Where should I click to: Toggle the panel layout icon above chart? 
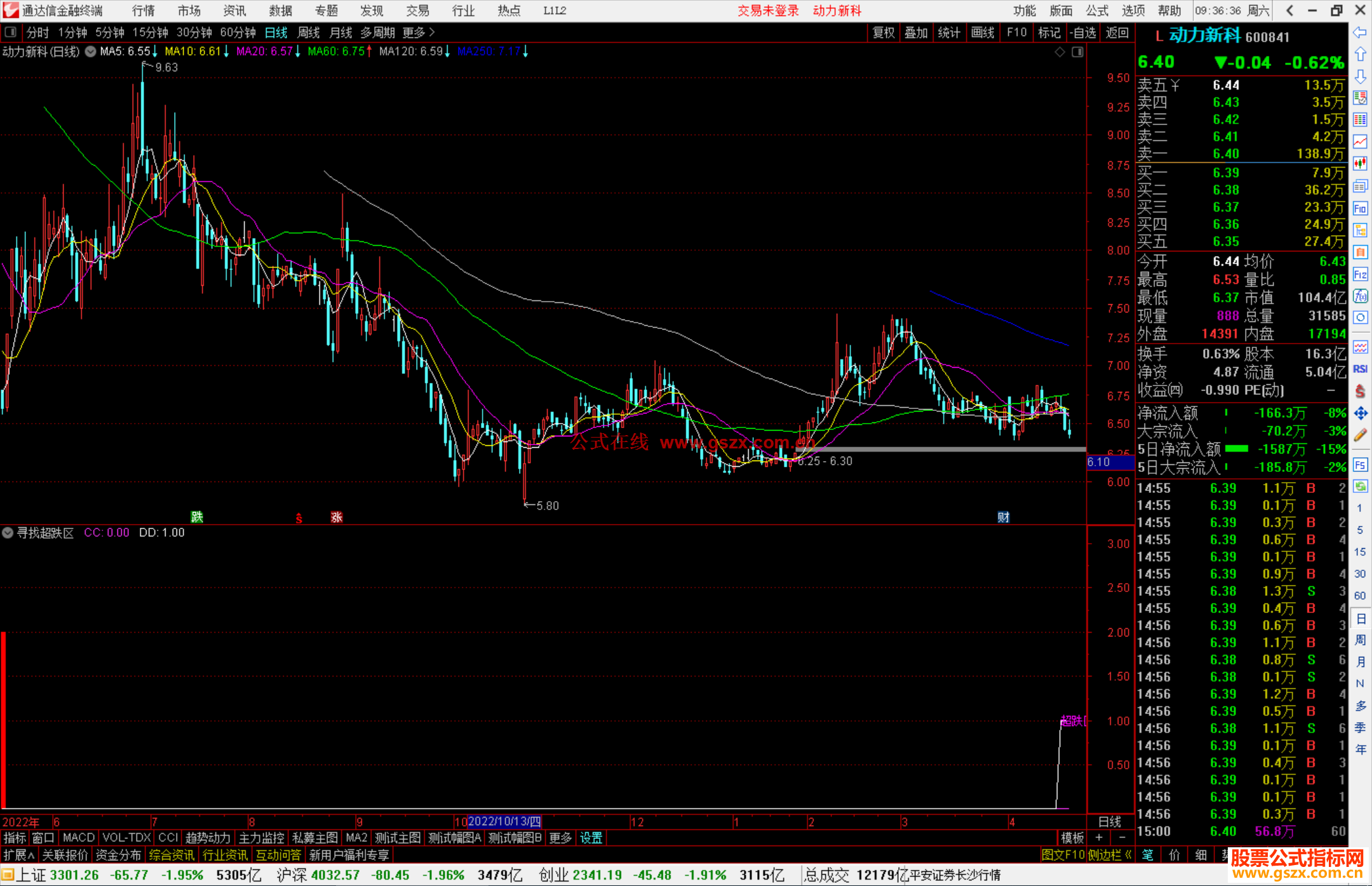click(x=1078, y=52)
